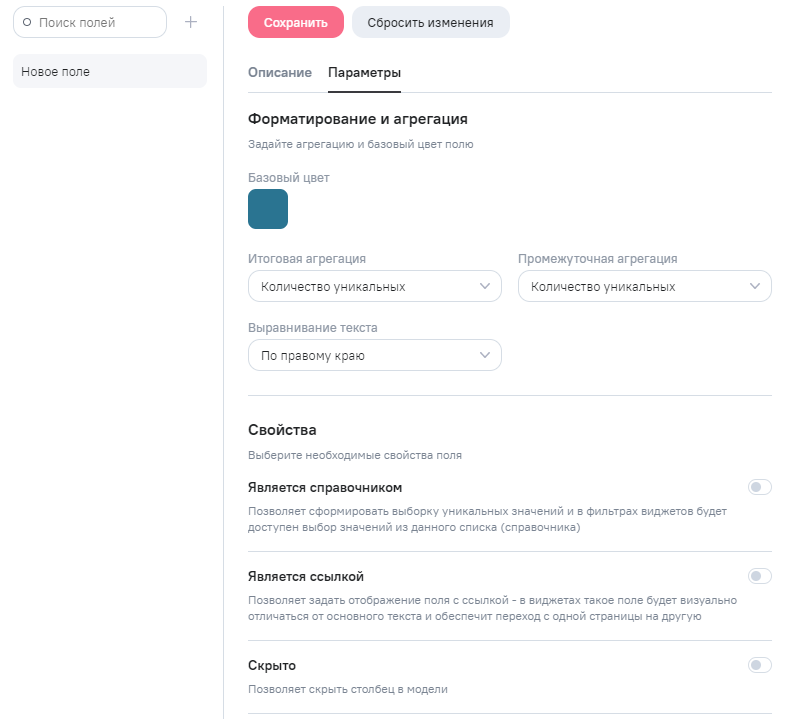Open the Базовый цвет color swatch
This screenshot has width=787, height=719.
(x=268, y=209)
